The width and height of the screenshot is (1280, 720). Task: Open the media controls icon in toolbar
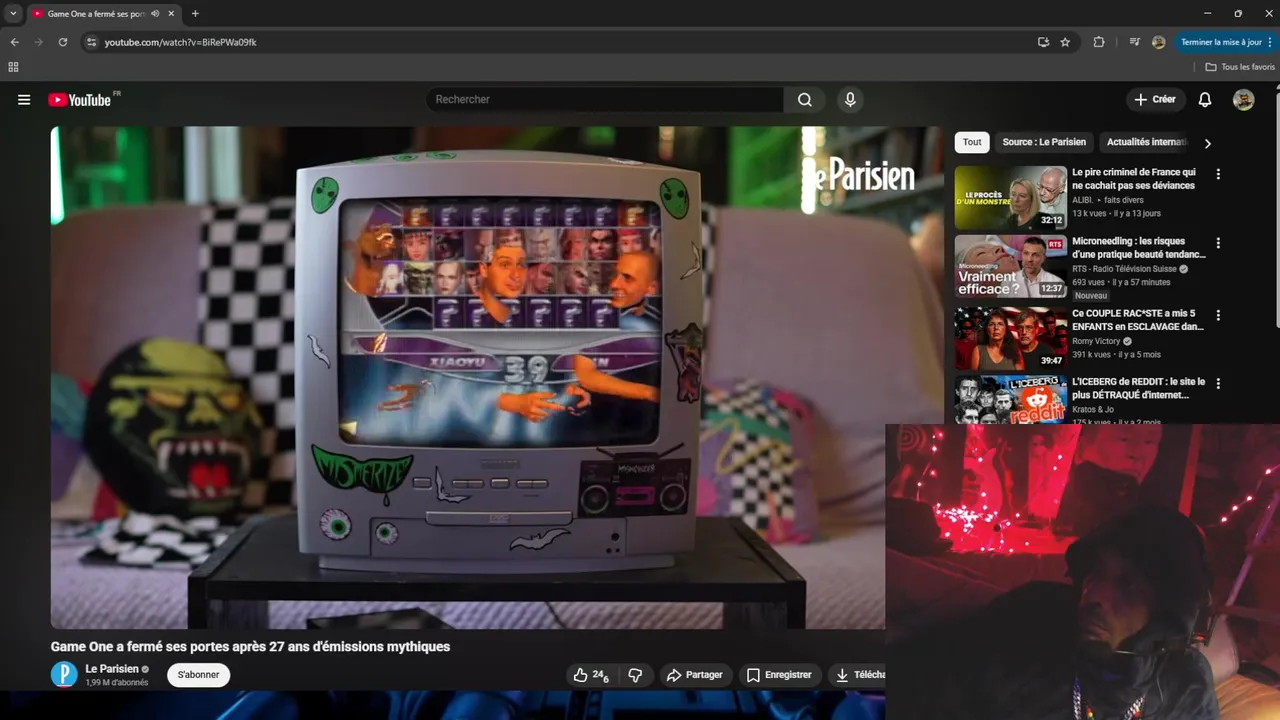point(1134,42)
